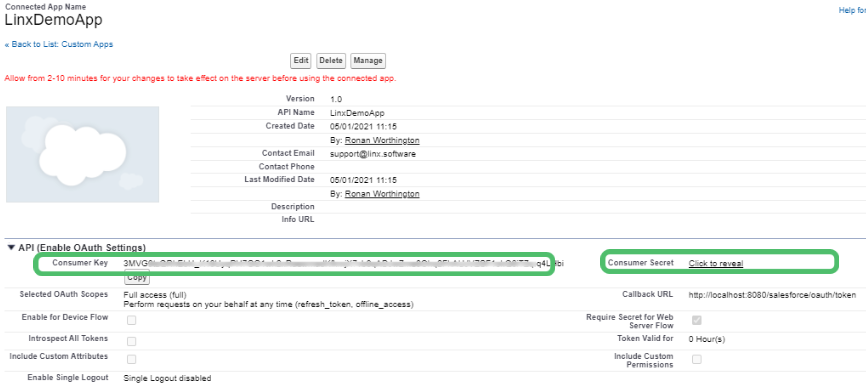Collapse the API Enable OAuth Settings section
The image size is (866, 387).
(11, 248)
